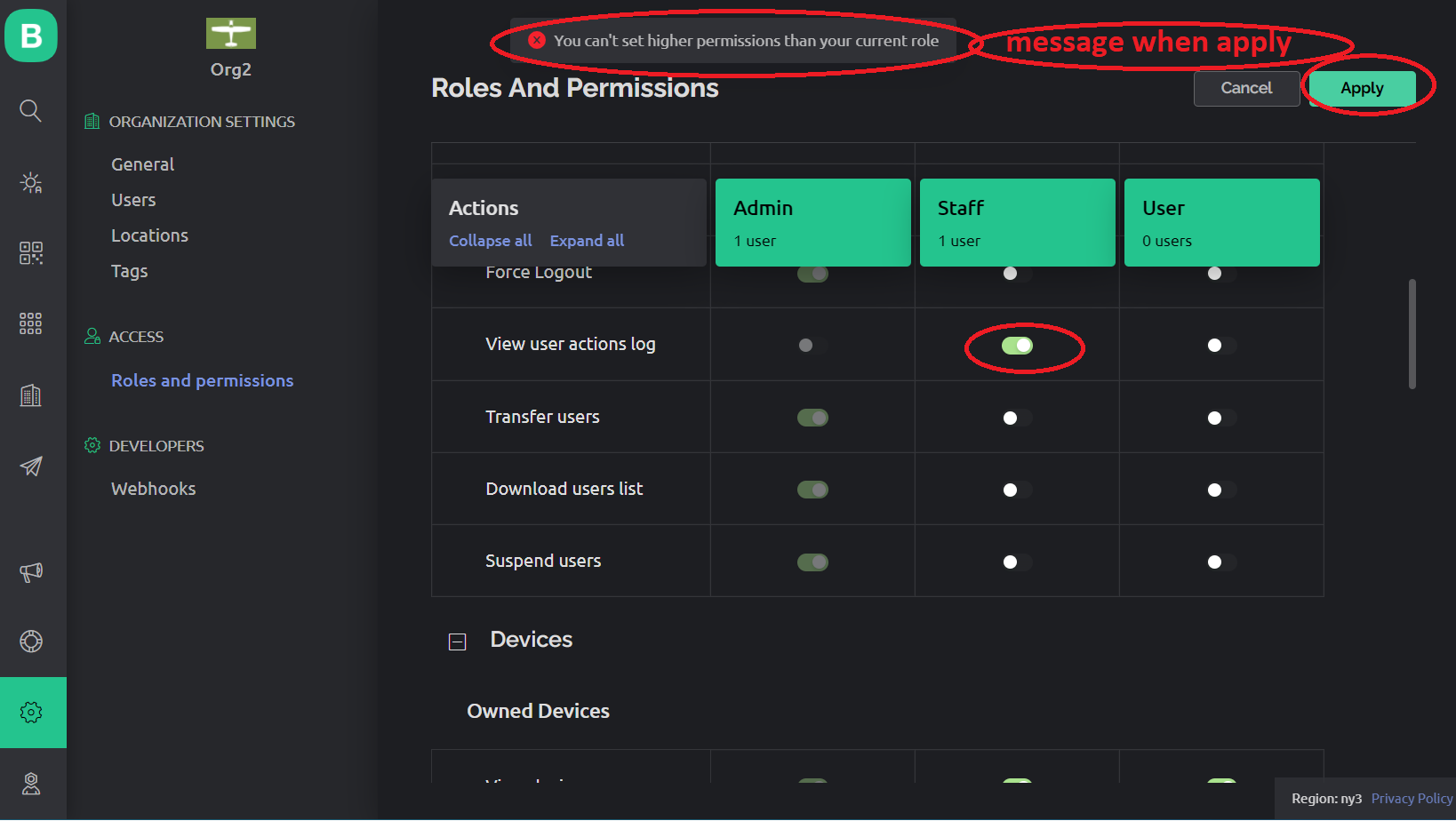Click Collapse all link
1456x821 pixels.
click(x=491, y=241)
